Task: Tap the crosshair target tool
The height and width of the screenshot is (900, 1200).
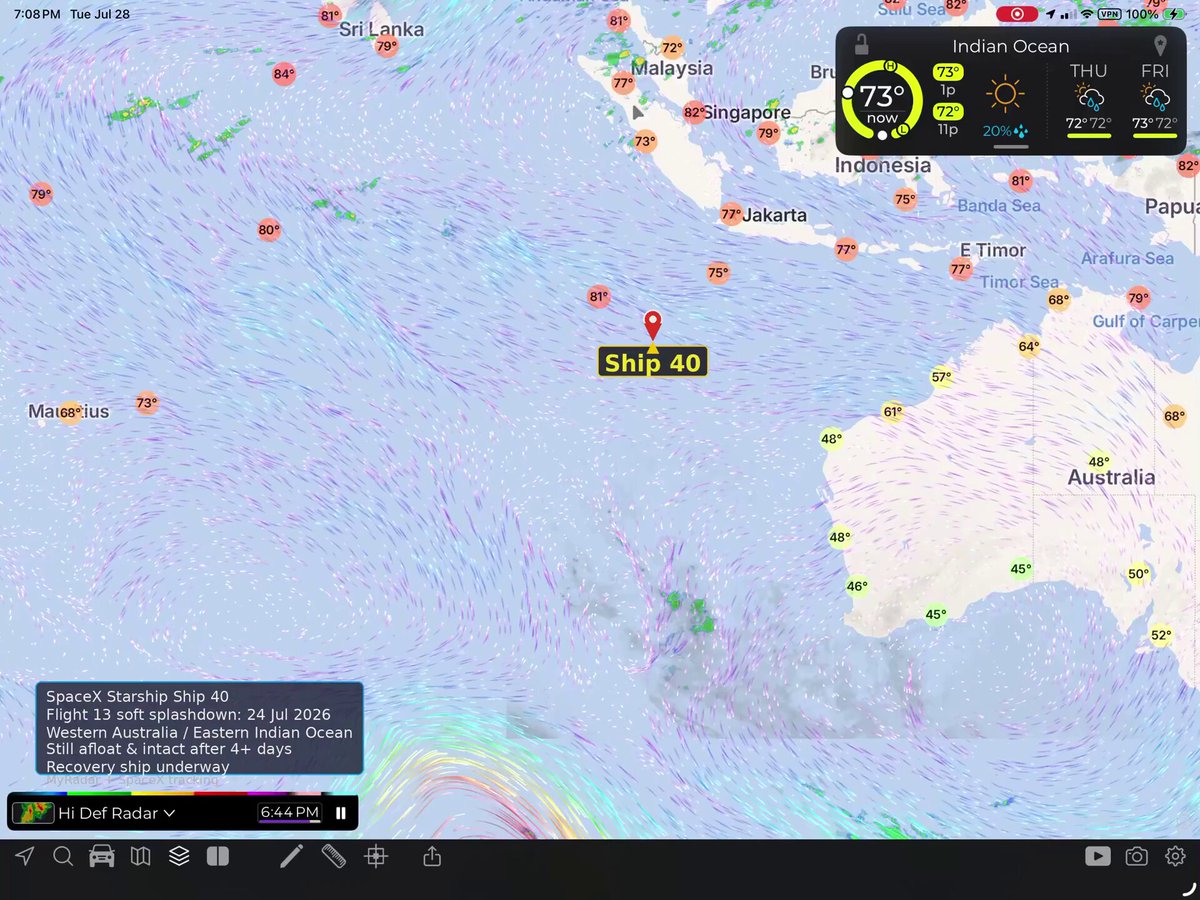Action: [376, 856]
